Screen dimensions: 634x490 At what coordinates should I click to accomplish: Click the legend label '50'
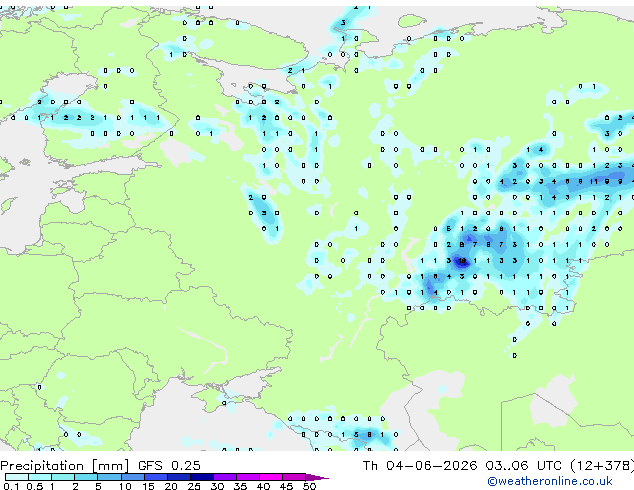click(x=310, y=486)
